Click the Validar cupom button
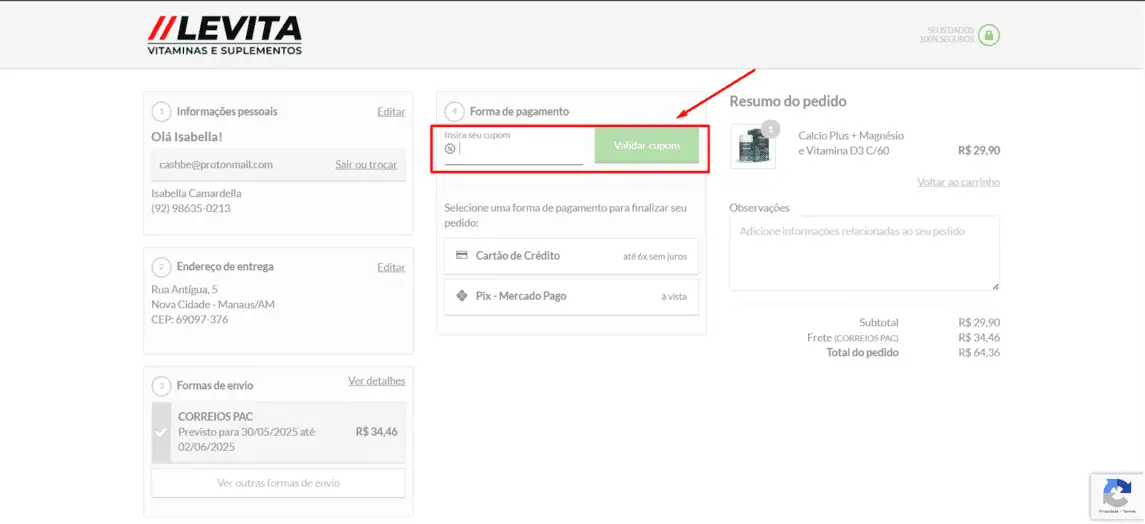1145x524 pixels. 646,145
